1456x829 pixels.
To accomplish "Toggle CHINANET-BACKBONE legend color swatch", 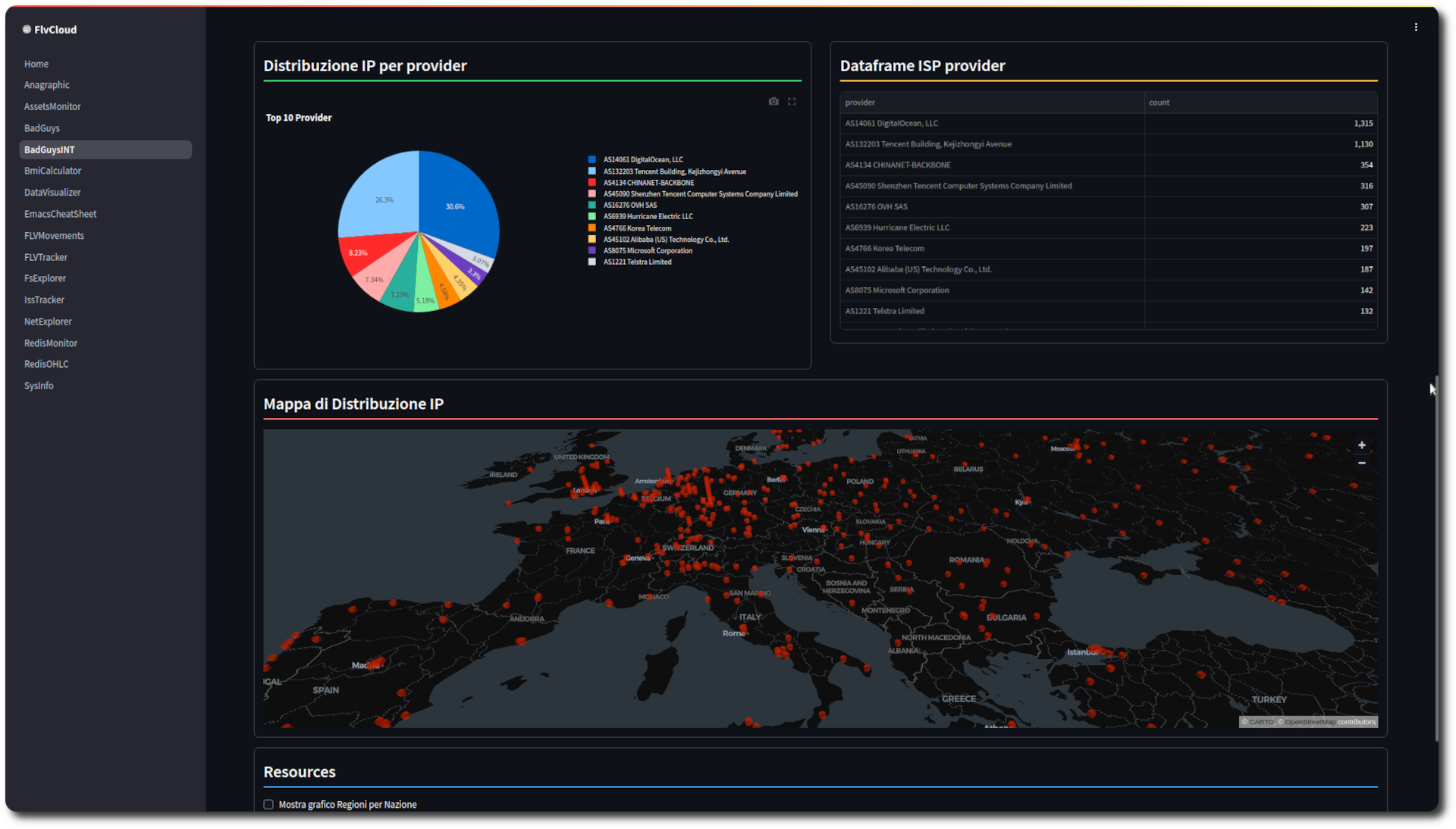I will point(592,183).
